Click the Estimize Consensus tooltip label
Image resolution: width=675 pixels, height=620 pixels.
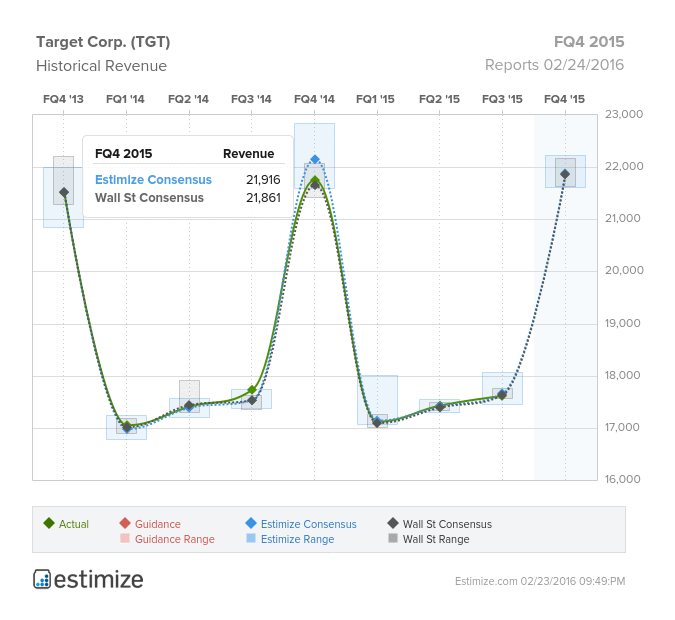153,180
